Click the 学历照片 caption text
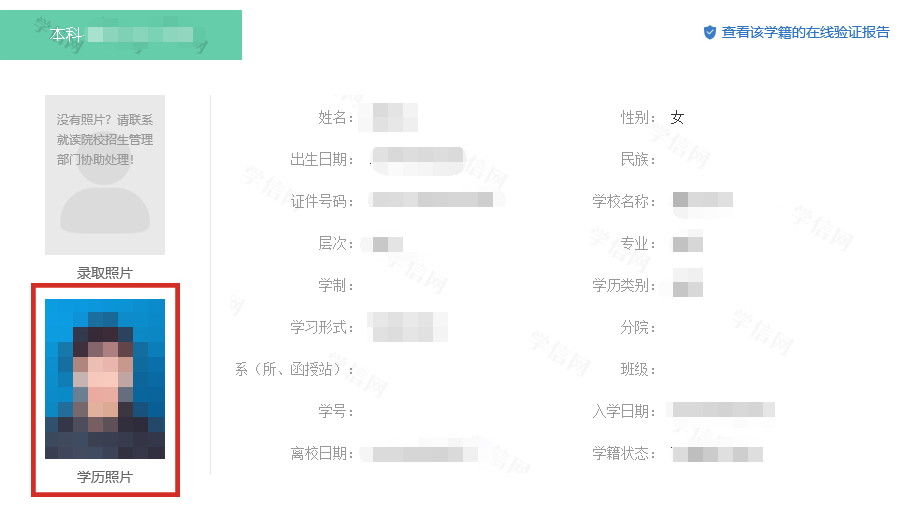 [x=105, y=477]
